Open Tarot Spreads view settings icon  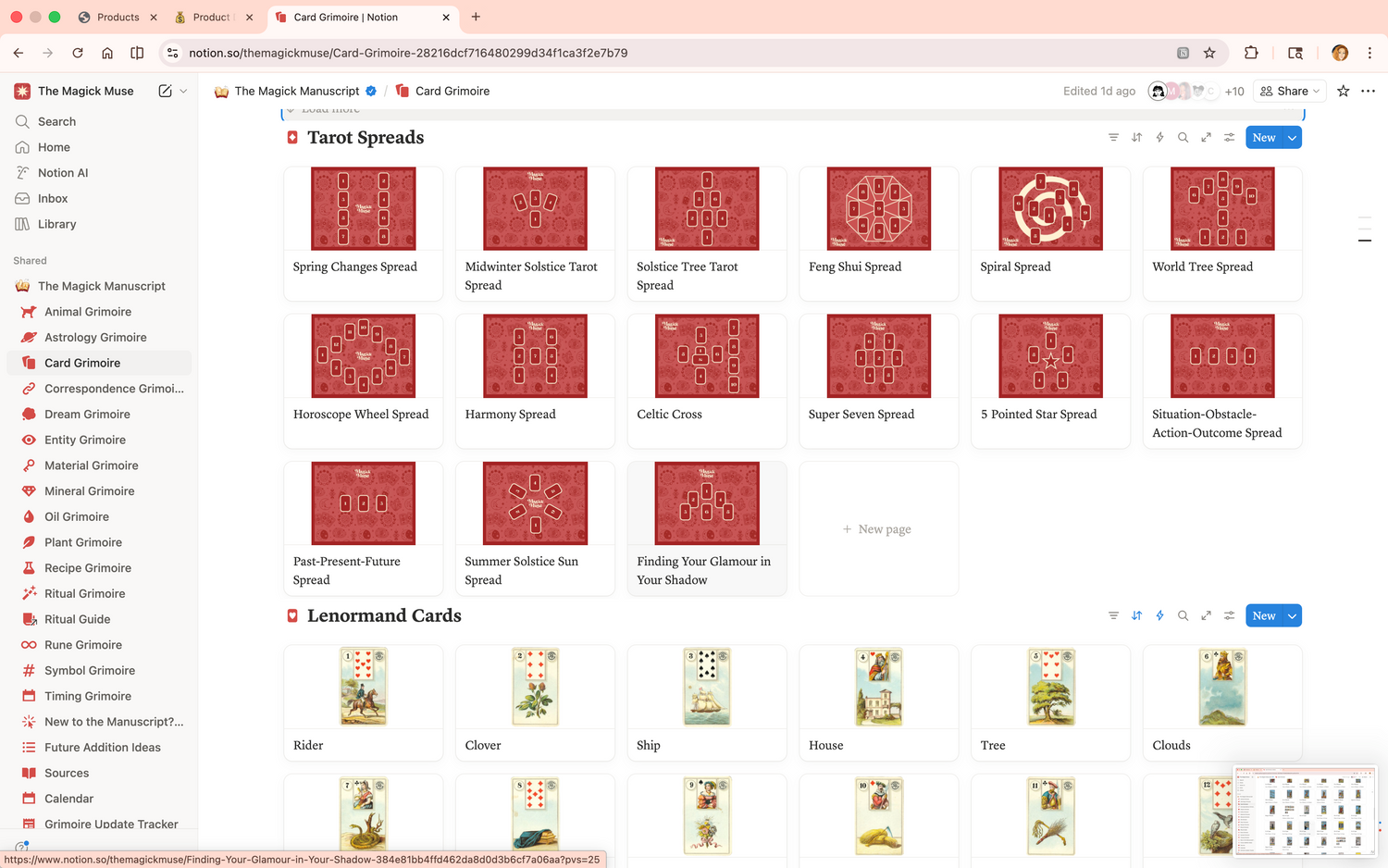point(1229,137)
